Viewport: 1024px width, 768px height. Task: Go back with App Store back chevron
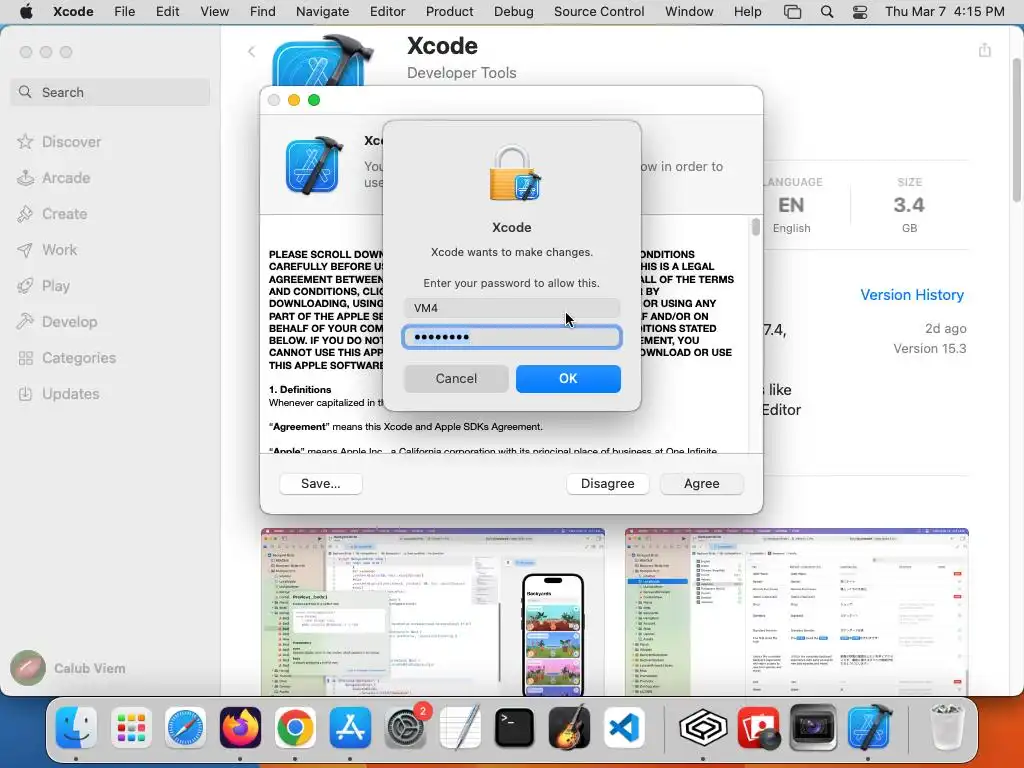251,52
